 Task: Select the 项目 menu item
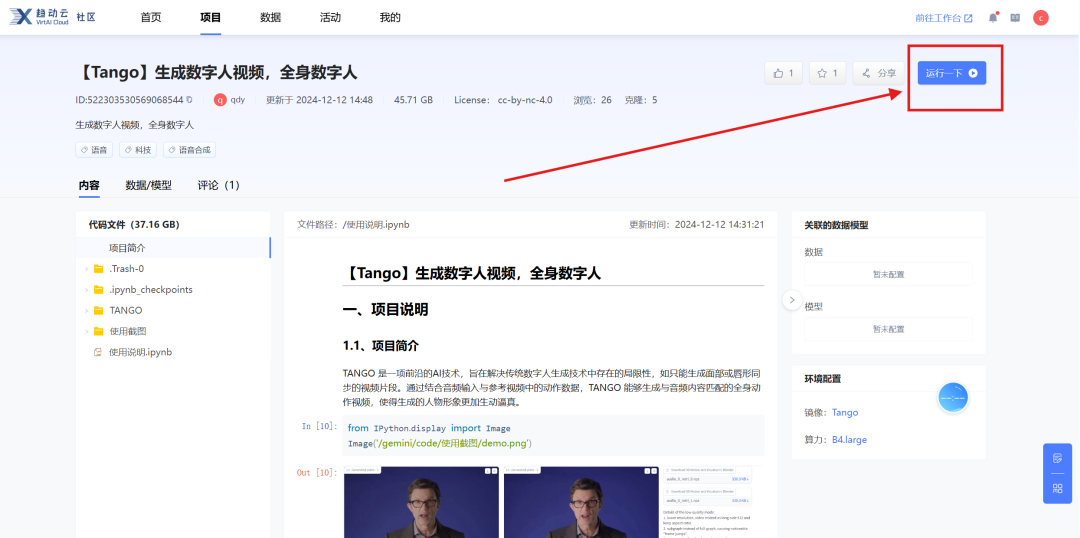[x=211, y=18]
